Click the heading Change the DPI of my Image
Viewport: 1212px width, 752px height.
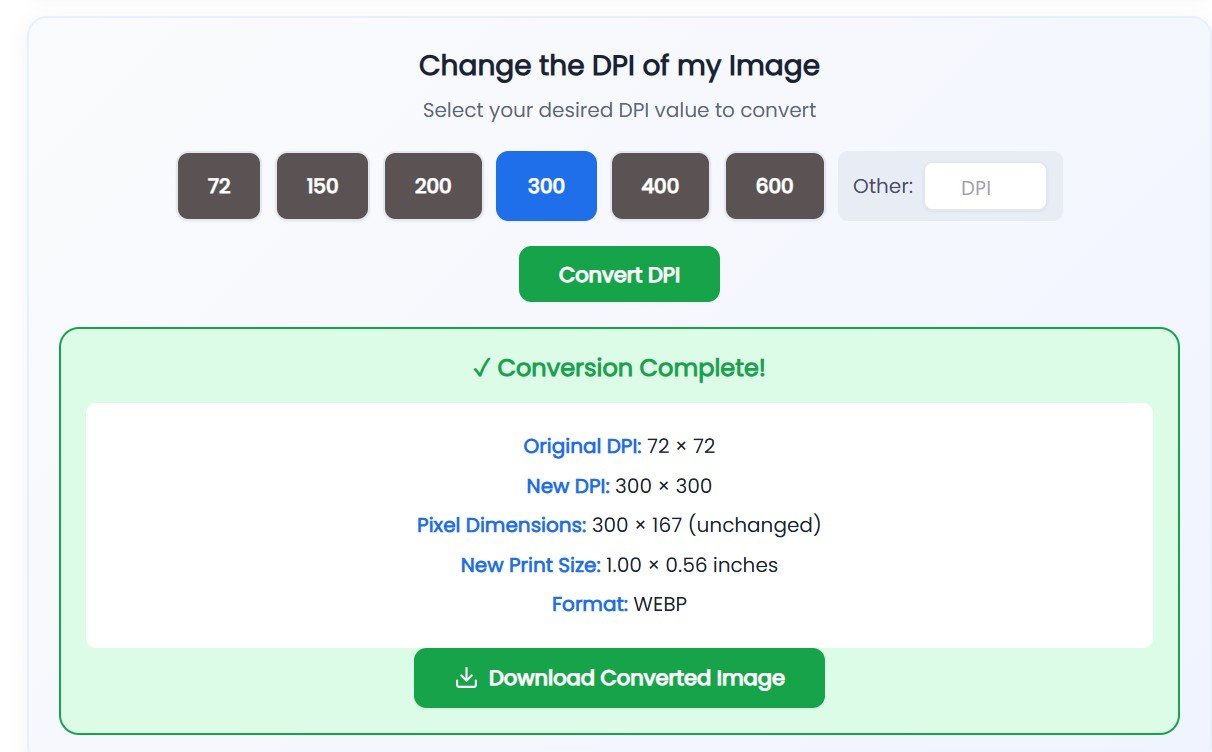tap(619, 66)
